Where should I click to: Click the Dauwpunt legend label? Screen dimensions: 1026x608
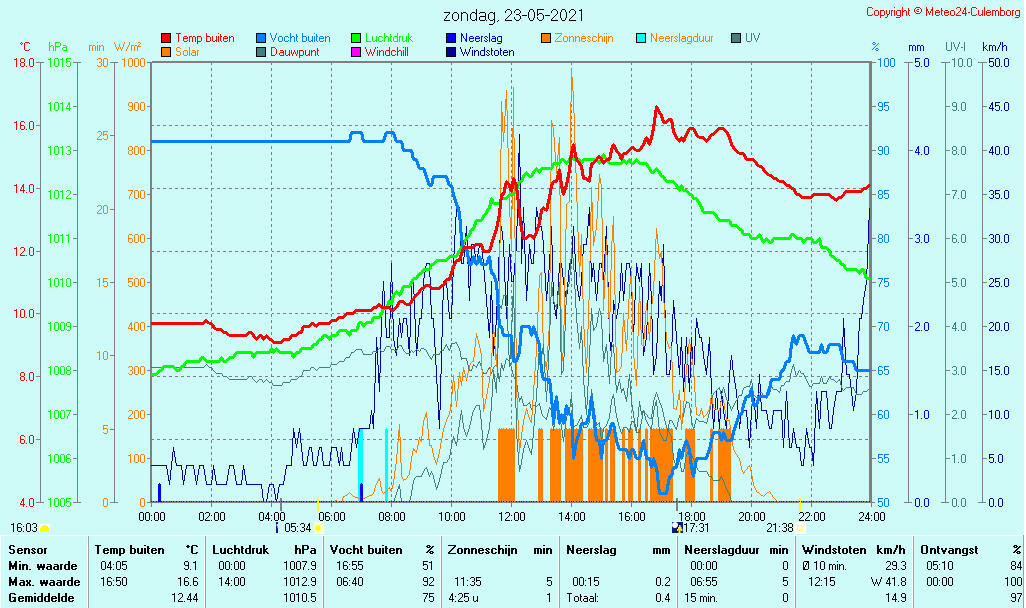pyautogui.click(x=294, y=52)
